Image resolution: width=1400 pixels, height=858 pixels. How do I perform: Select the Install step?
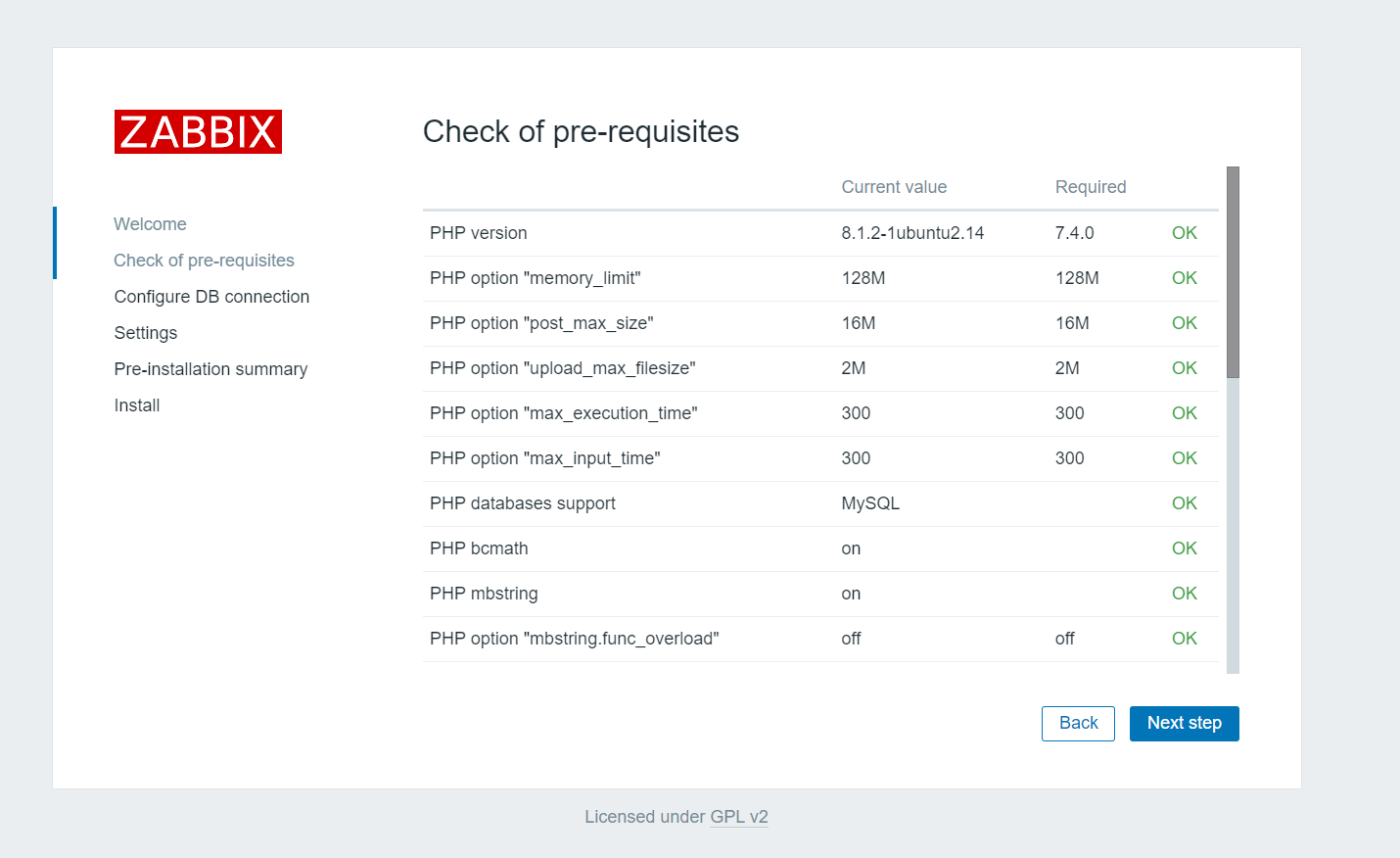(x=137, y=405)
